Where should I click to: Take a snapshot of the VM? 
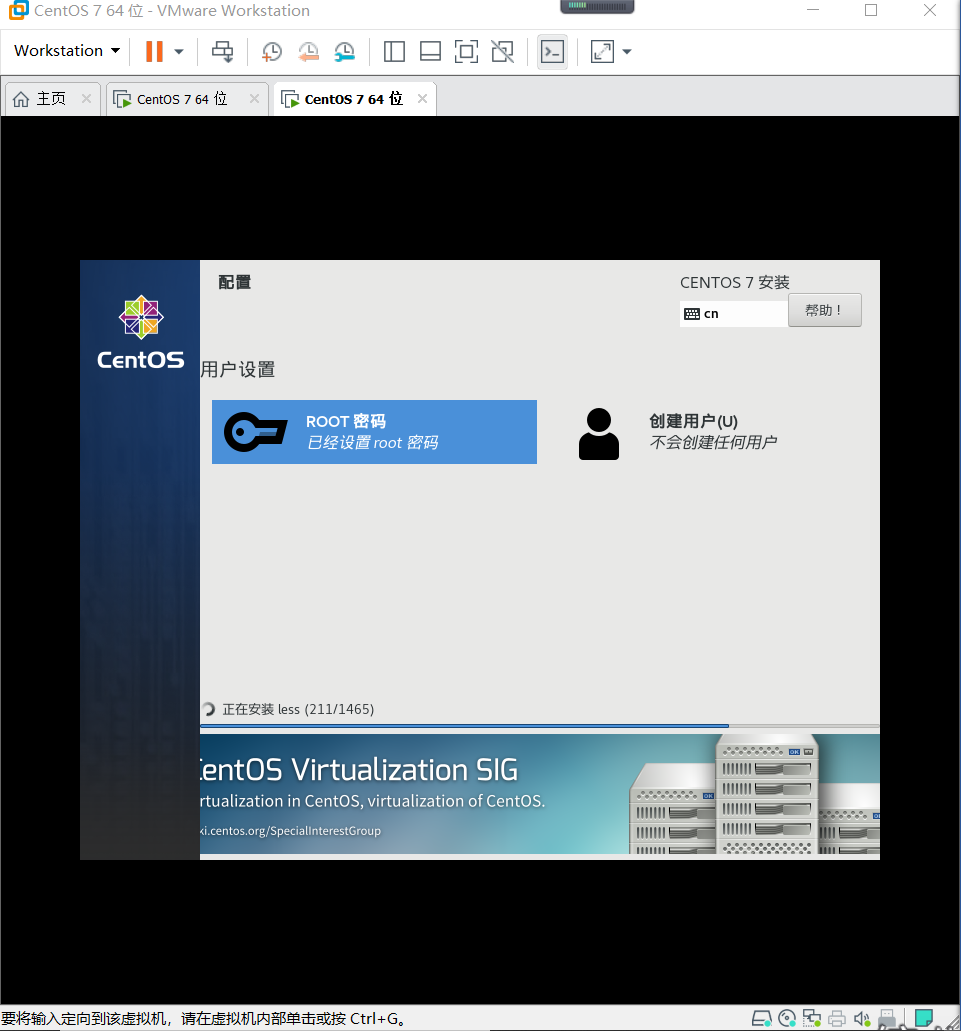[271, 51]
